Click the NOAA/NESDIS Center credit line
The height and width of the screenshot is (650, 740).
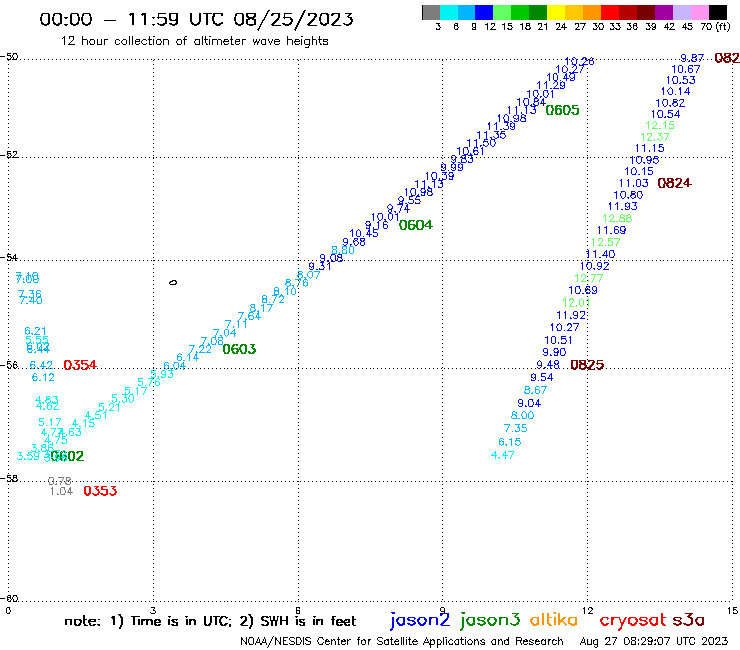click(x=402, y=641)
